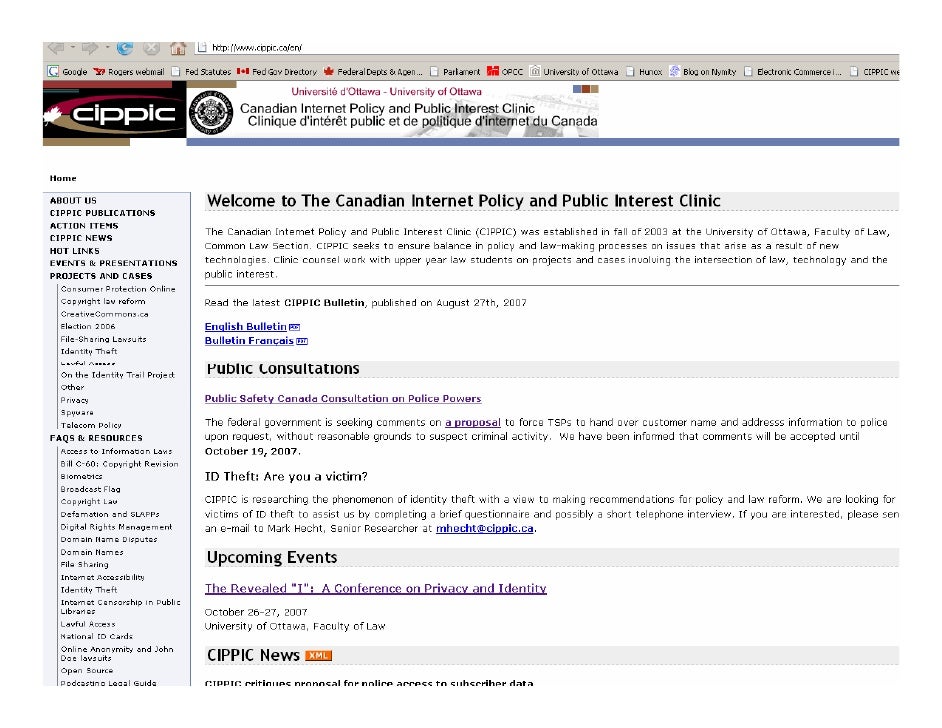Screen dimensions: 942x728
Task: Open Digital Rights Management FAQ
Action: tap(116, 527)
